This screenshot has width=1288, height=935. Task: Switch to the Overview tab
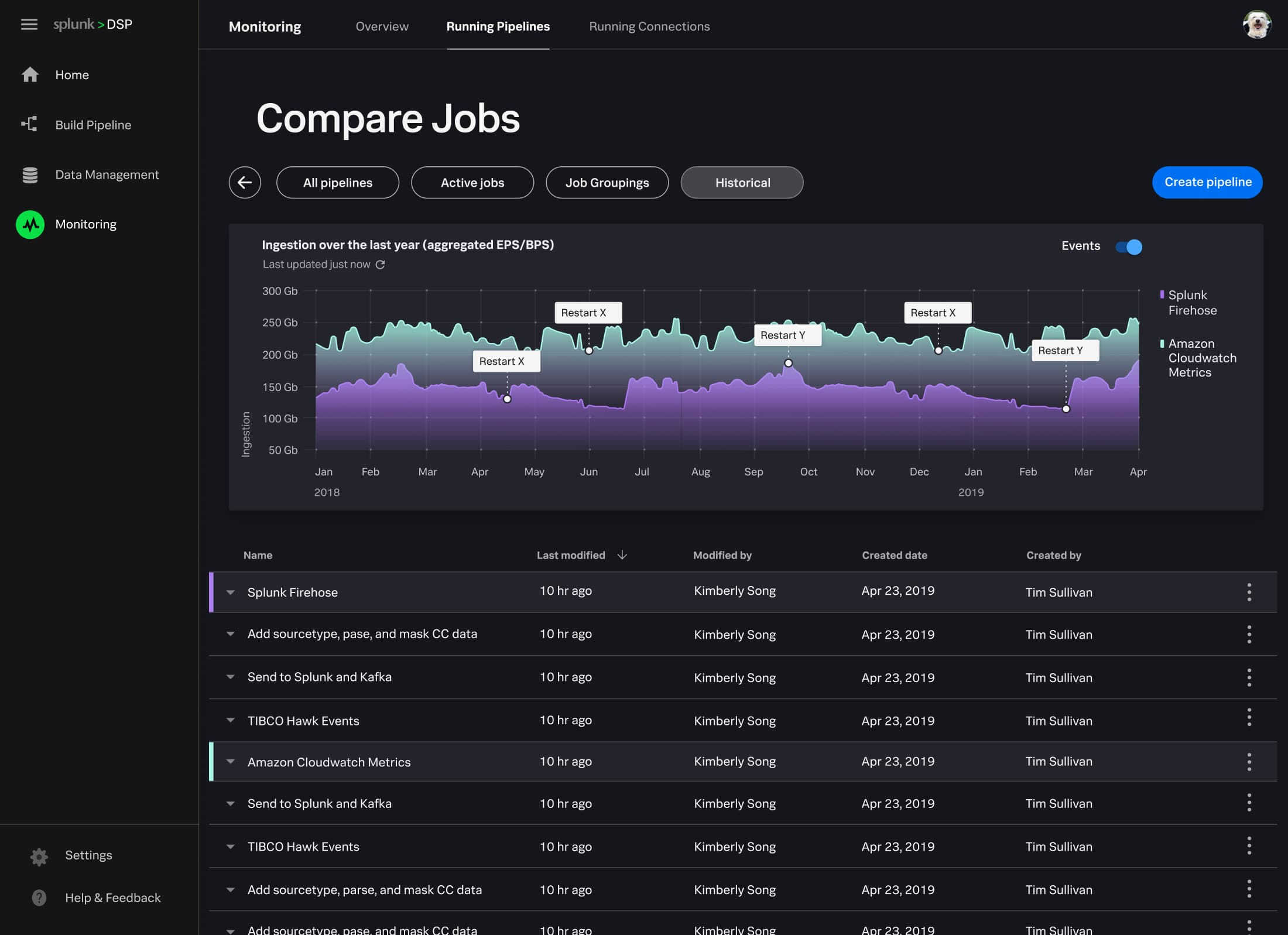382,26
